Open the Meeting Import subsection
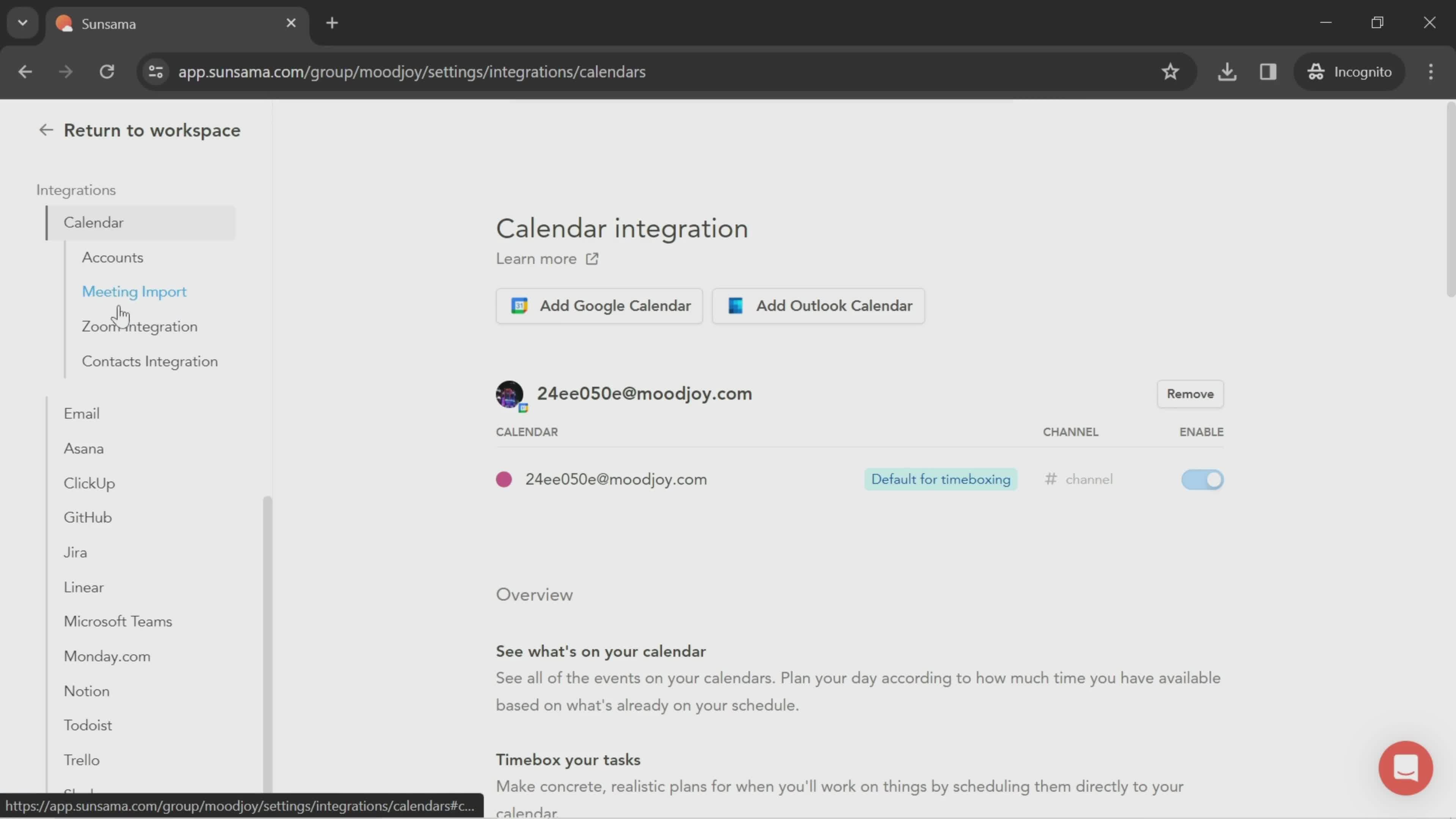Viewport: 1456px width, 819px height. click(134, 292)
